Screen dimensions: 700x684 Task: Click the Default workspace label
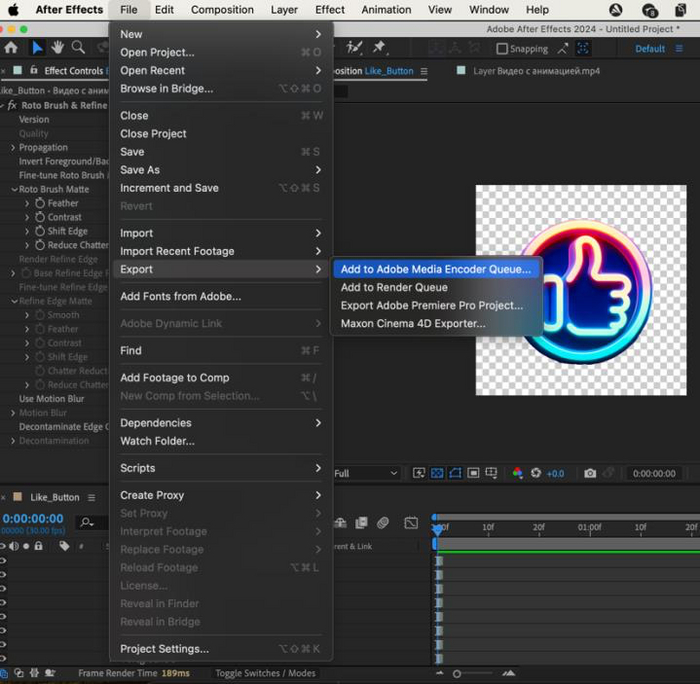point(650,49)
